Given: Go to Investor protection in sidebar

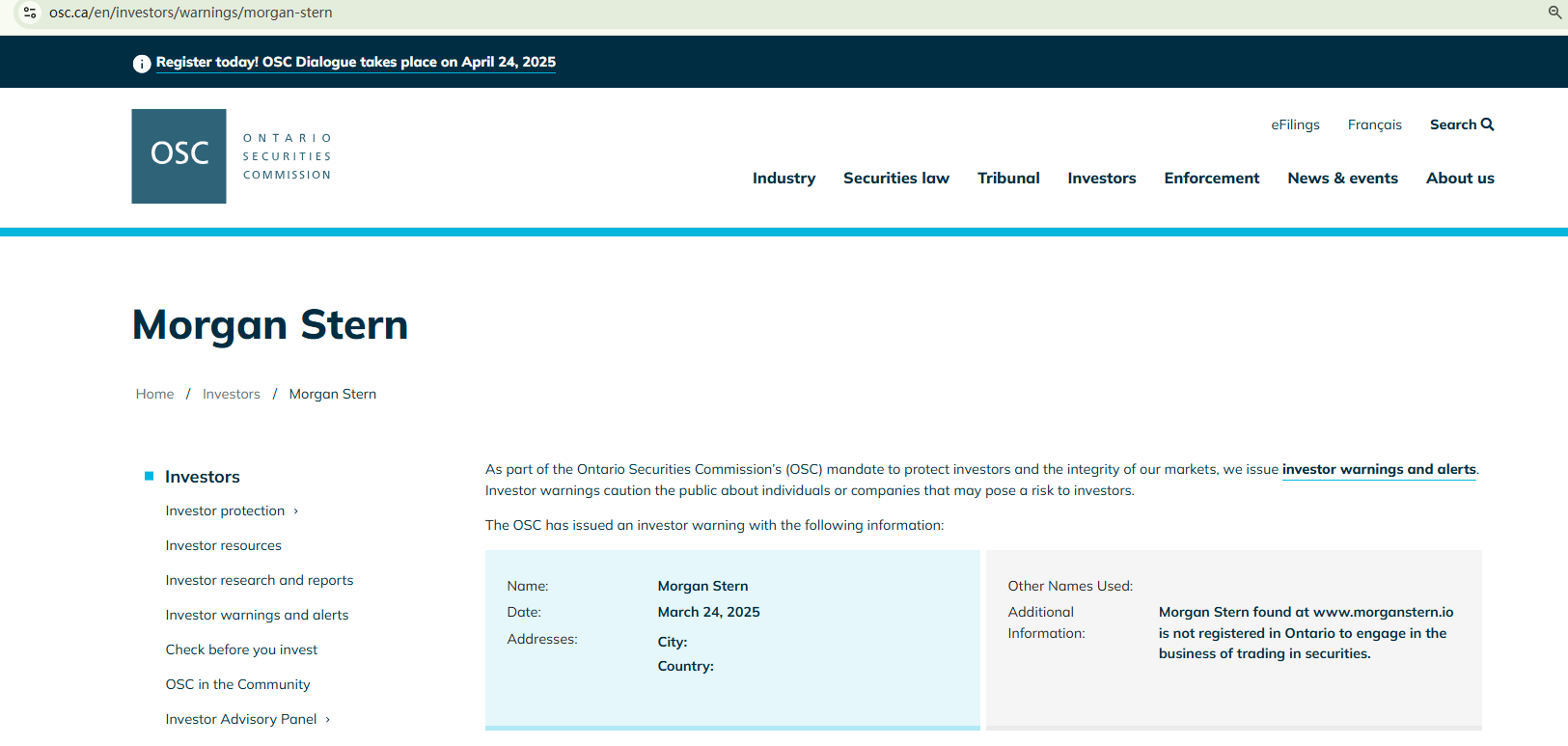Looking at the screenshot, I should click(x=225, y=511).
